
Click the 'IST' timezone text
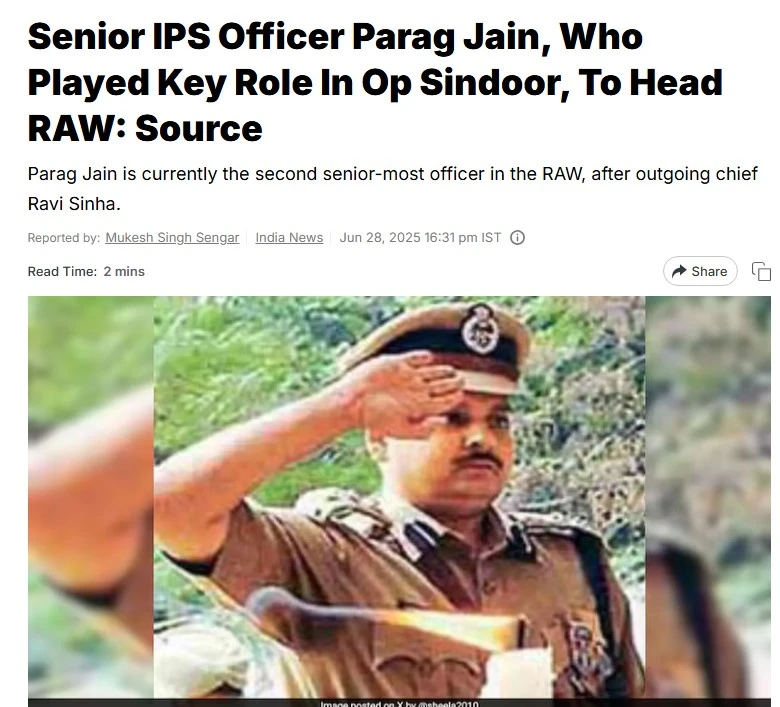[x=491, y=238]
